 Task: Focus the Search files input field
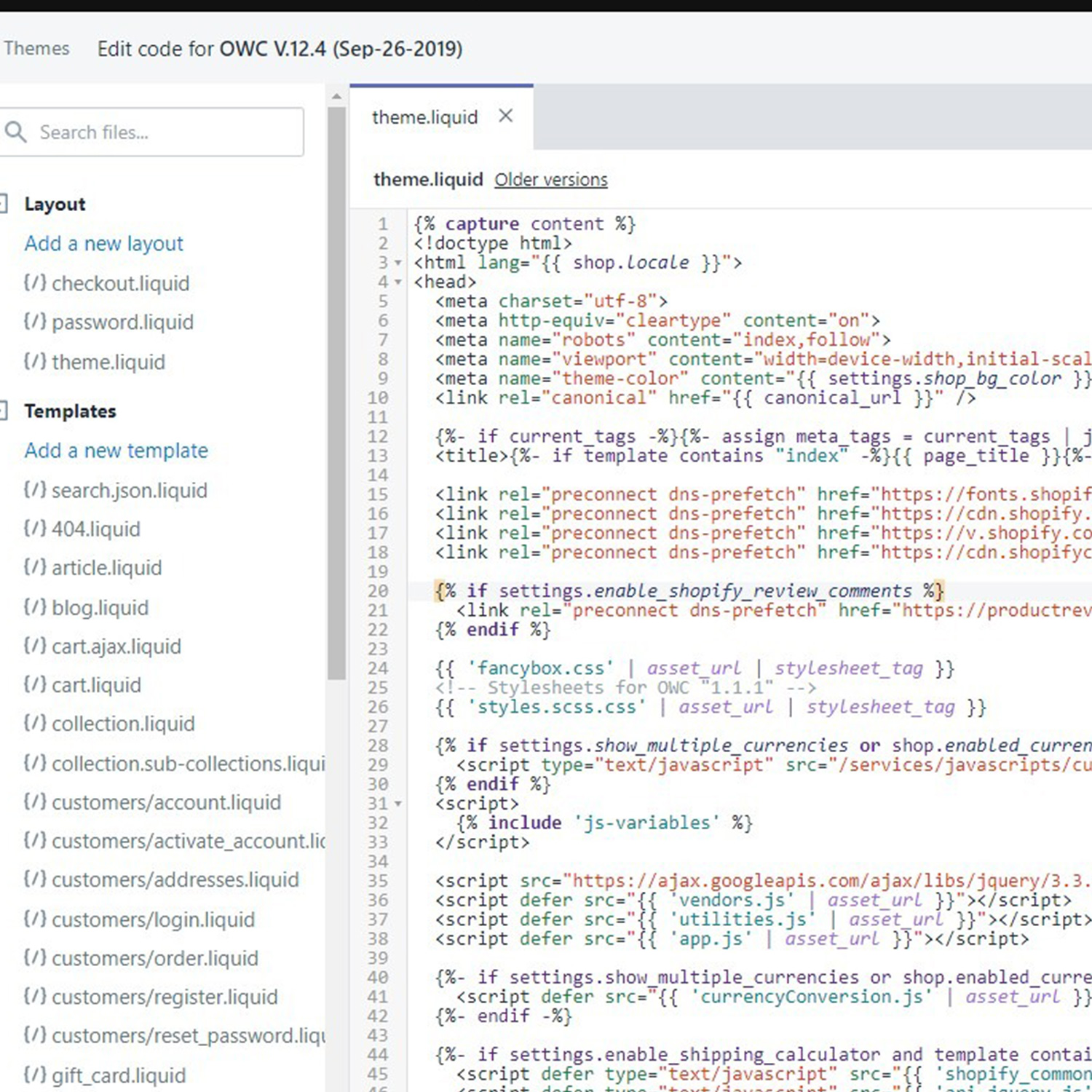click(151, 132)
